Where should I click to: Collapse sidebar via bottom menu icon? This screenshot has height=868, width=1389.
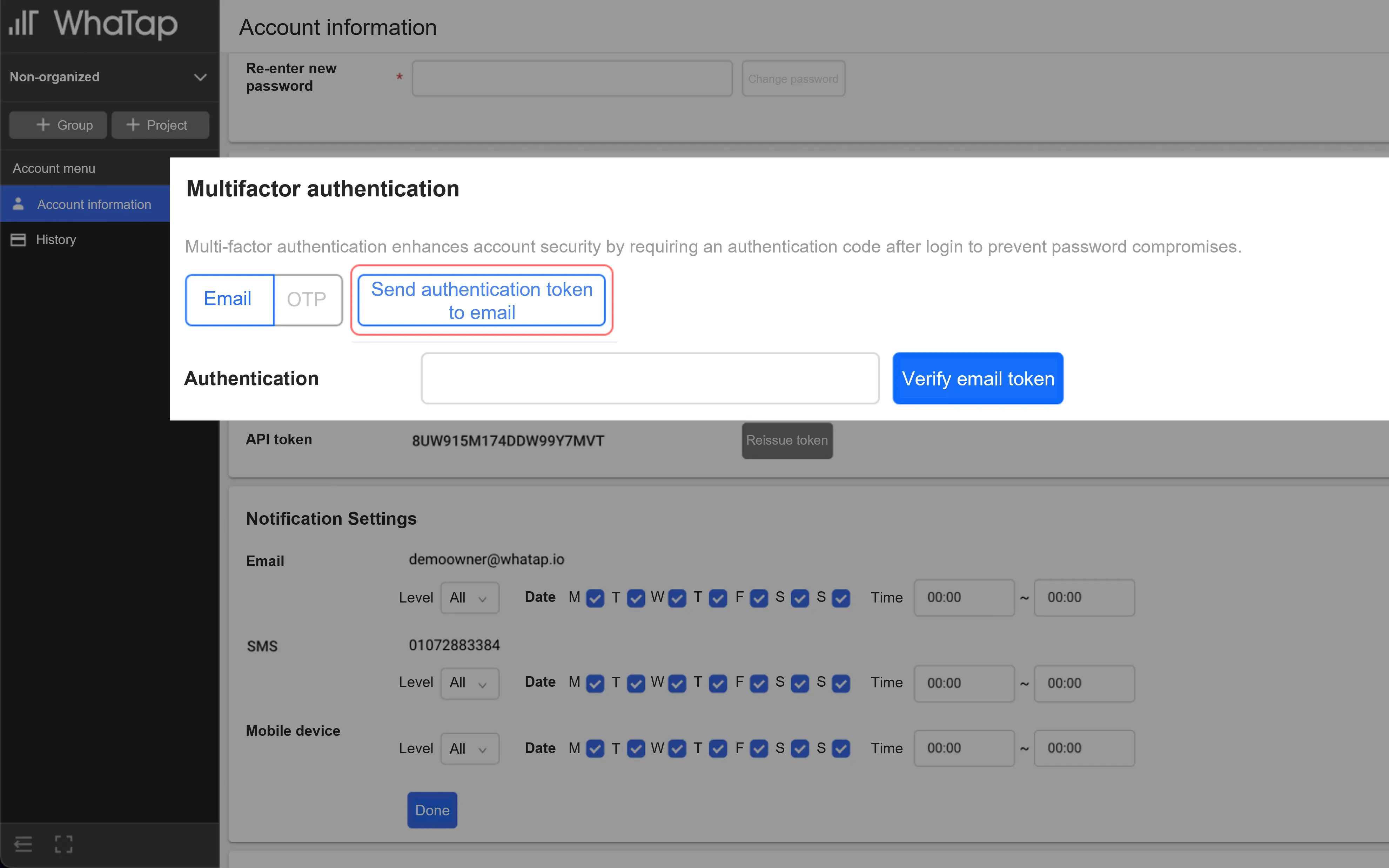pos(23,844)
